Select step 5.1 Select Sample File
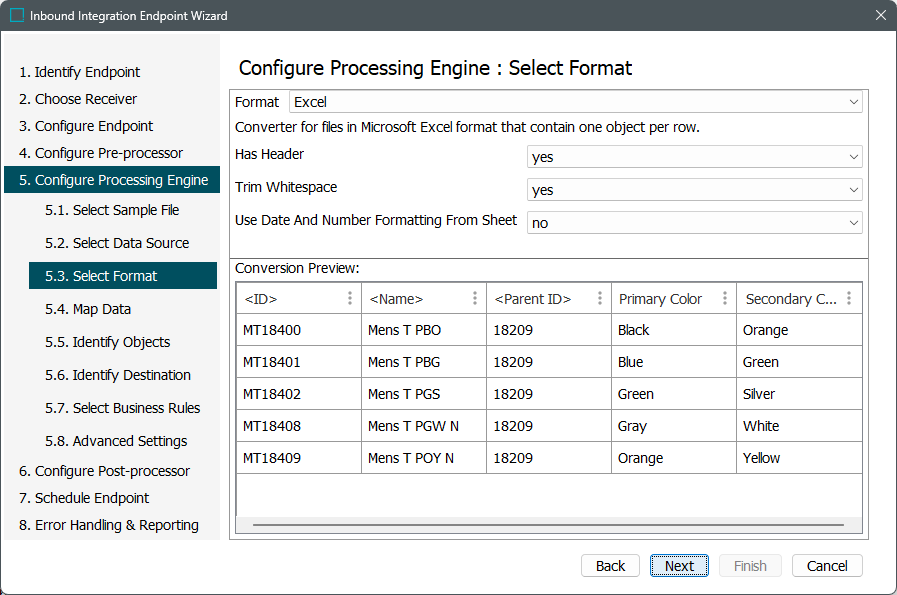897x595 pixels. (x=112, y=210)
